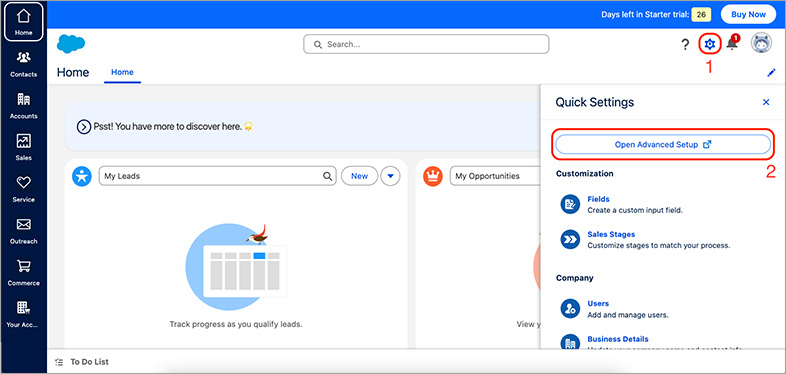
Task: Click the To Do List label
Action: point(89,362)
